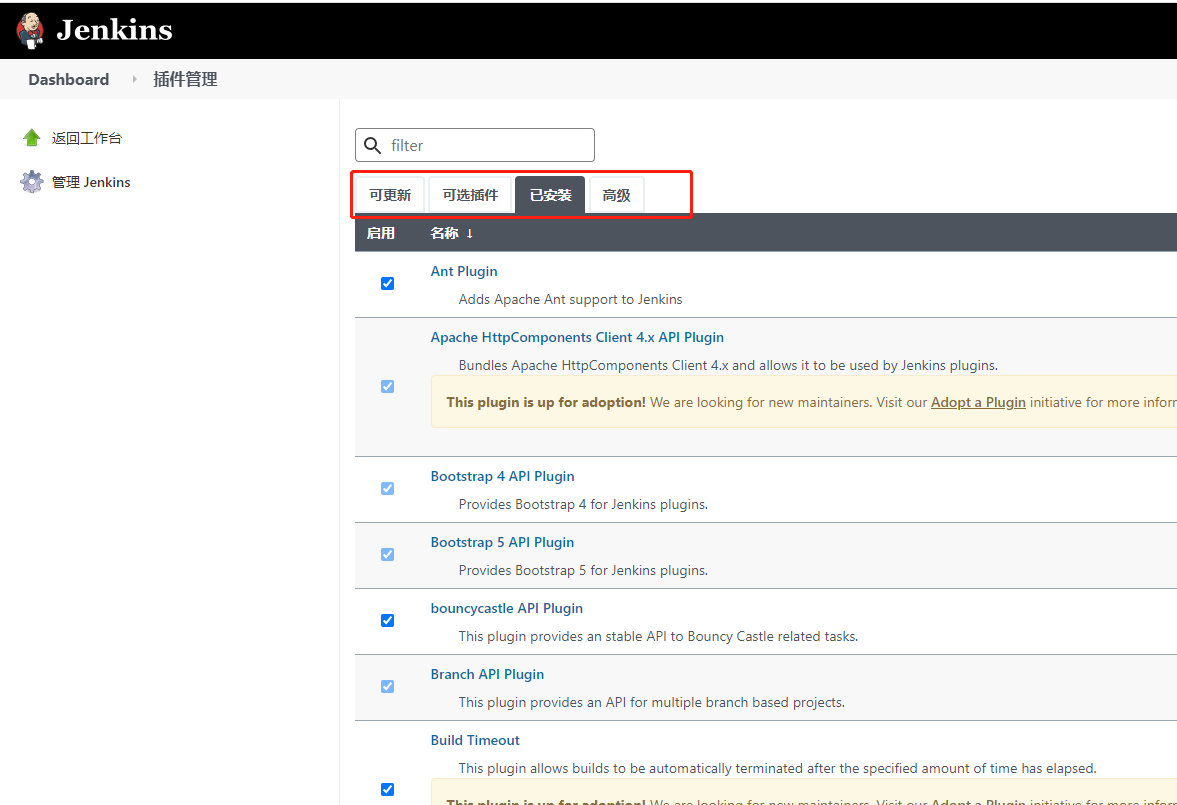The width and height of the screenshot is (1177, 805).
Task: Click the breadcrumb arrow after Dashboard
Action: point(134,79)
